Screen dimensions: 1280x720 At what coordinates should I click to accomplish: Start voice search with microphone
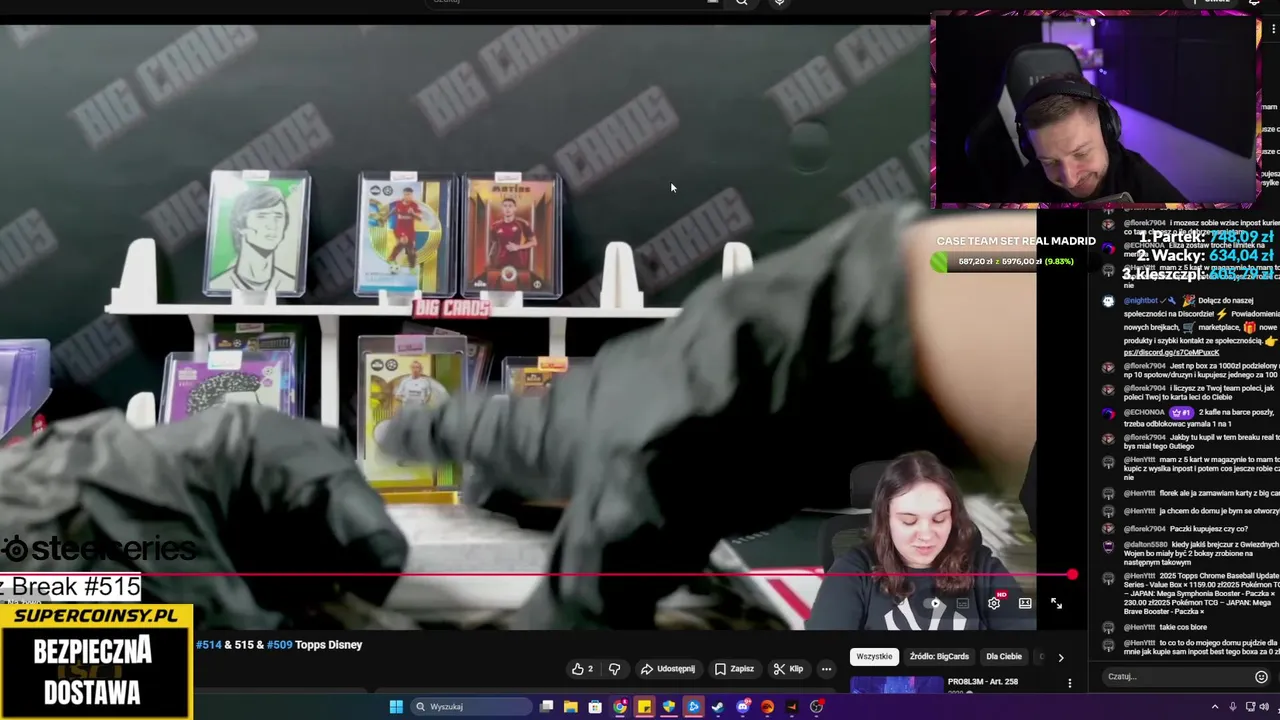[x=780, y=2]
